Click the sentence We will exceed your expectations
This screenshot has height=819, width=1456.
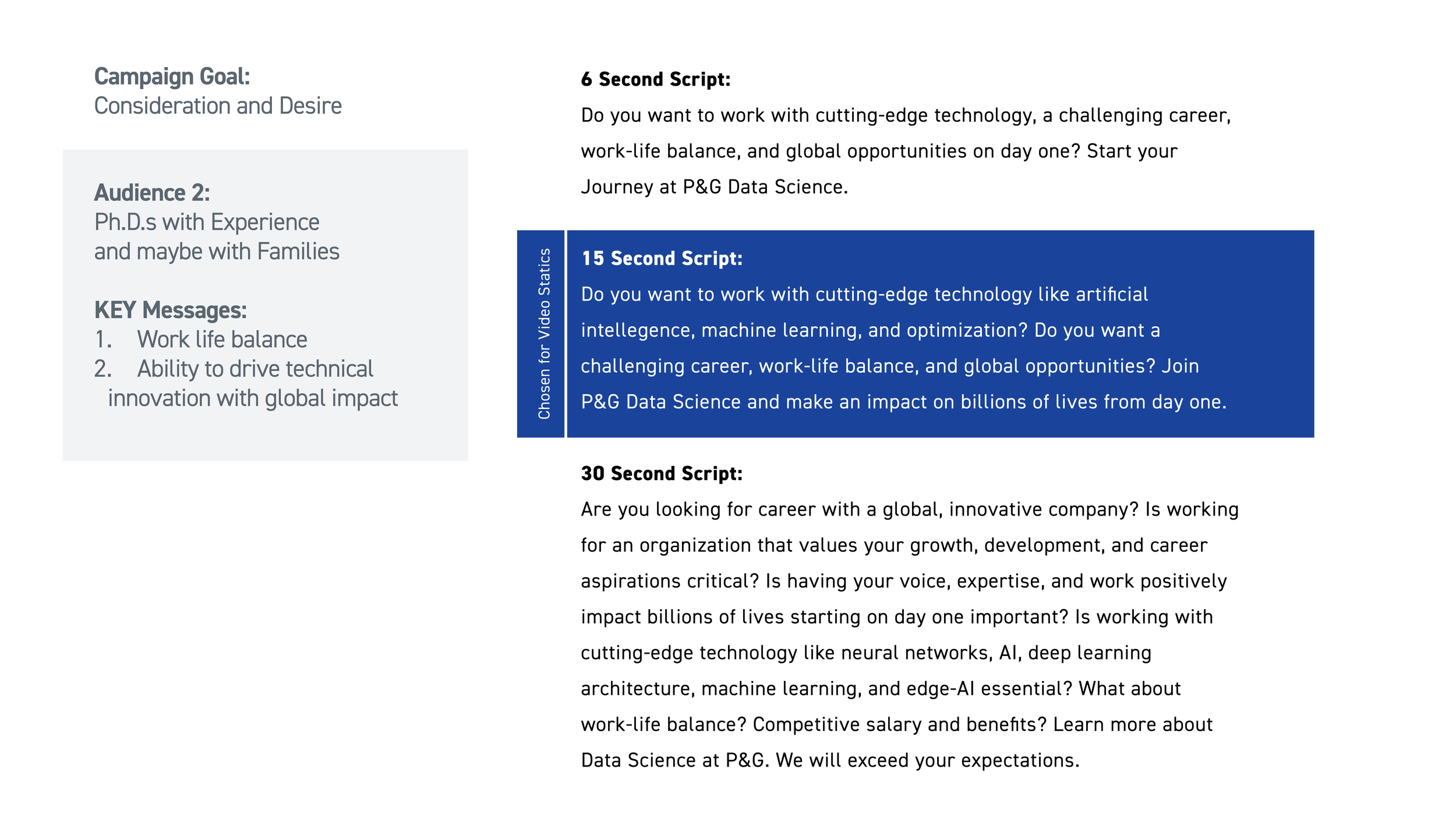click(x=927, y=760)
